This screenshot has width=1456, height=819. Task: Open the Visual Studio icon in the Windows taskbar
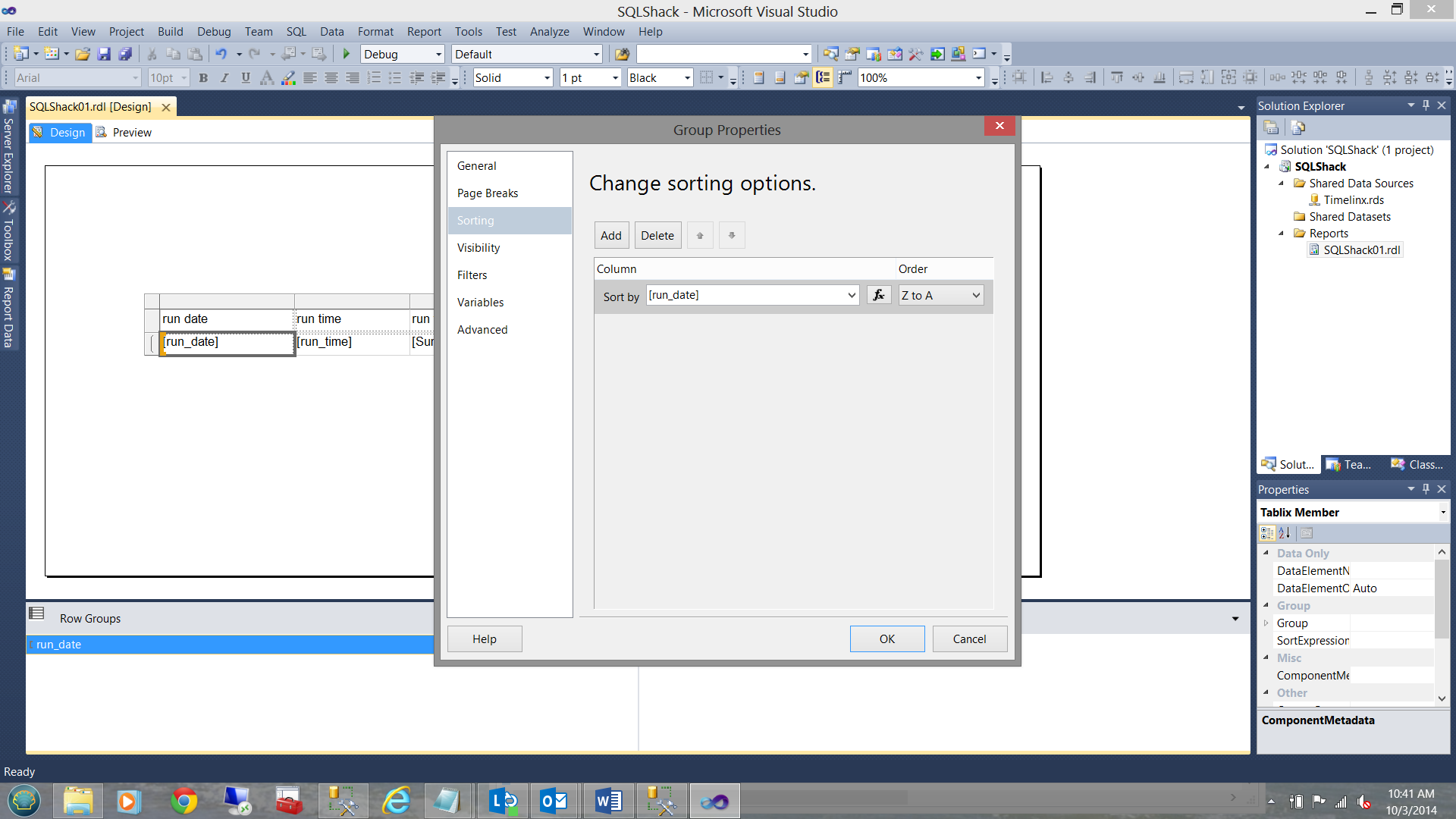(714, 801)
